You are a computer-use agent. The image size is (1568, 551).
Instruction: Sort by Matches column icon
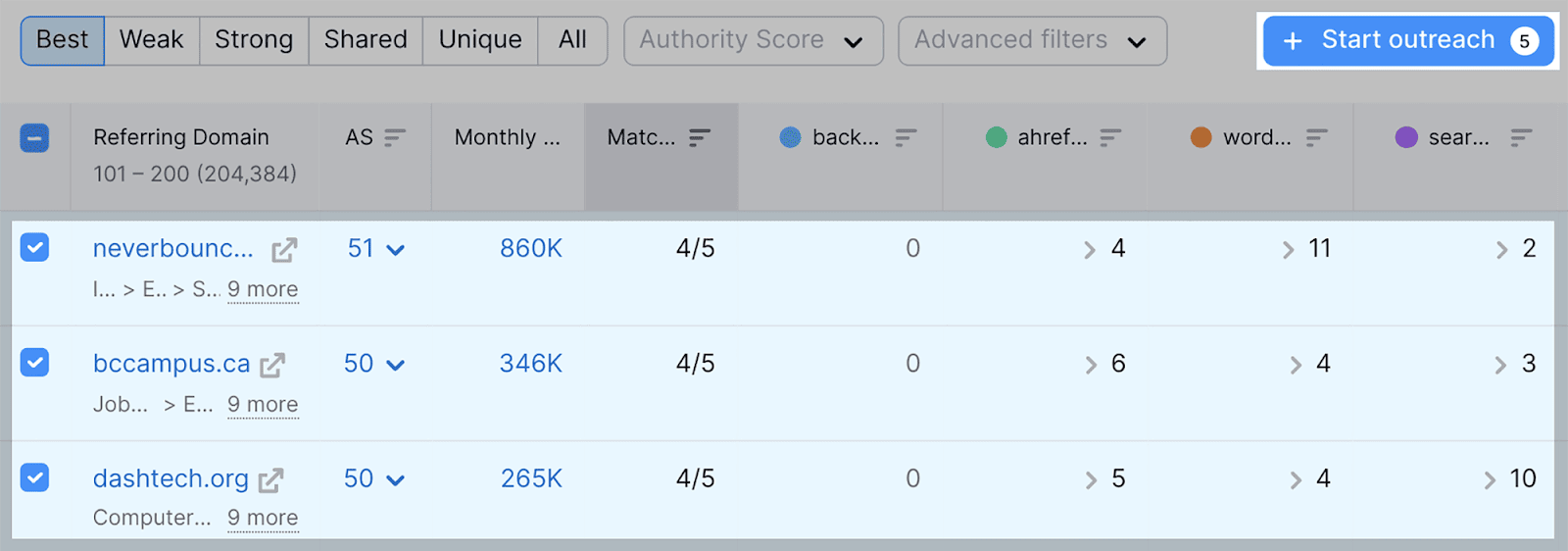pos(700,138)
